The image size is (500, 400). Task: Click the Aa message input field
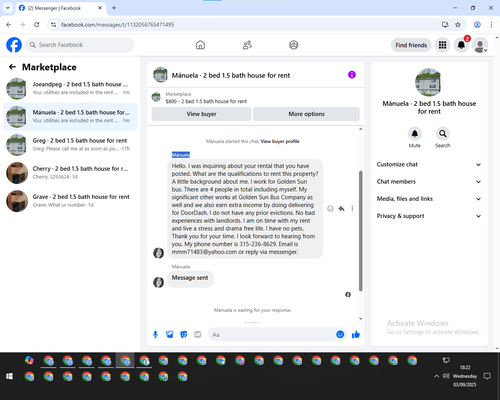click(x=272, y=334)
